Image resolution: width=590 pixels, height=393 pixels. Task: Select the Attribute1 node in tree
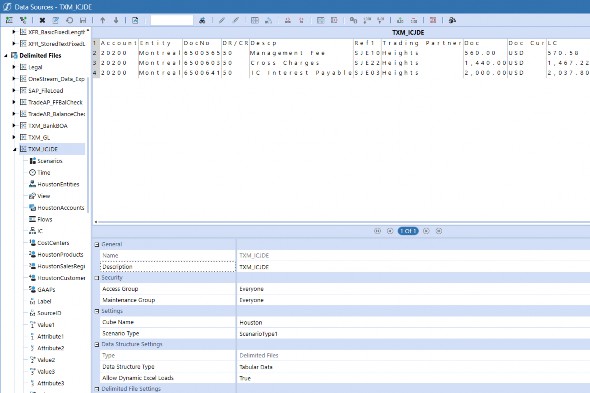point(47,336)
